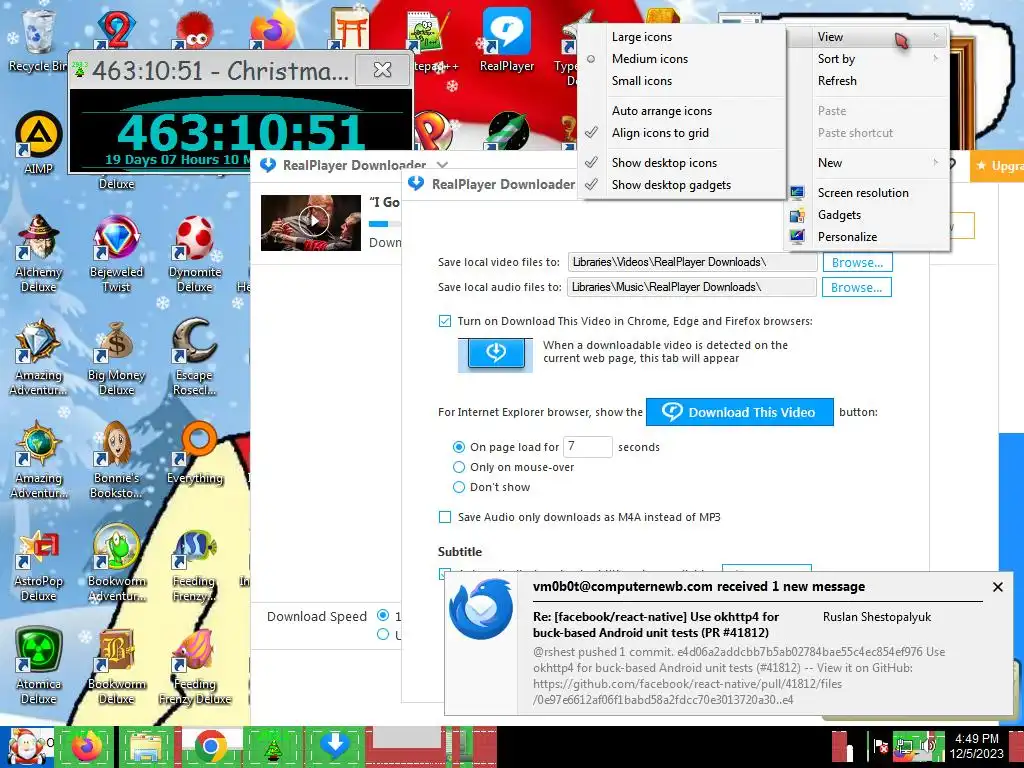Screen dimensions: 1024x768
Task: Launch AIMP from the desktop
Action: click(x=38, y=142)
